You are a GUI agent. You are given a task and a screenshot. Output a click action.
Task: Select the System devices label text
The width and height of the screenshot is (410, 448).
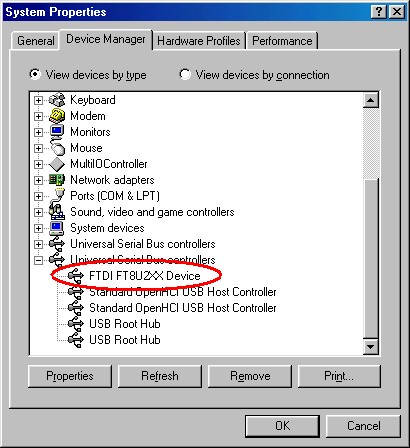click(107, 228)
